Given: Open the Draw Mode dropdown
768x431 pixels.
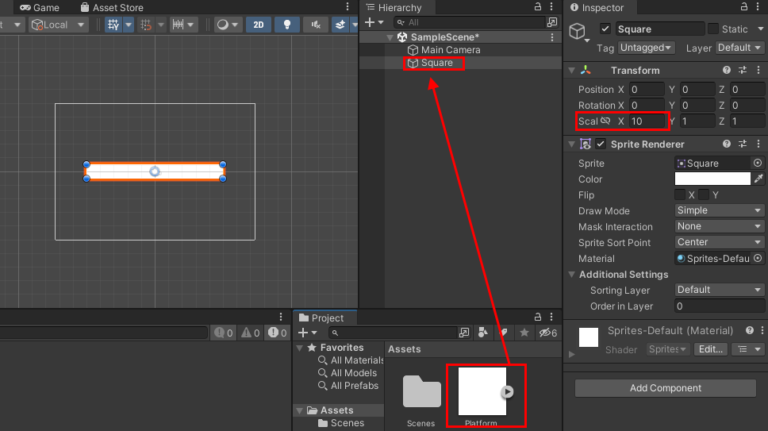Looking at the screenshot, I should pyautogui.click(x=719, y=211).
